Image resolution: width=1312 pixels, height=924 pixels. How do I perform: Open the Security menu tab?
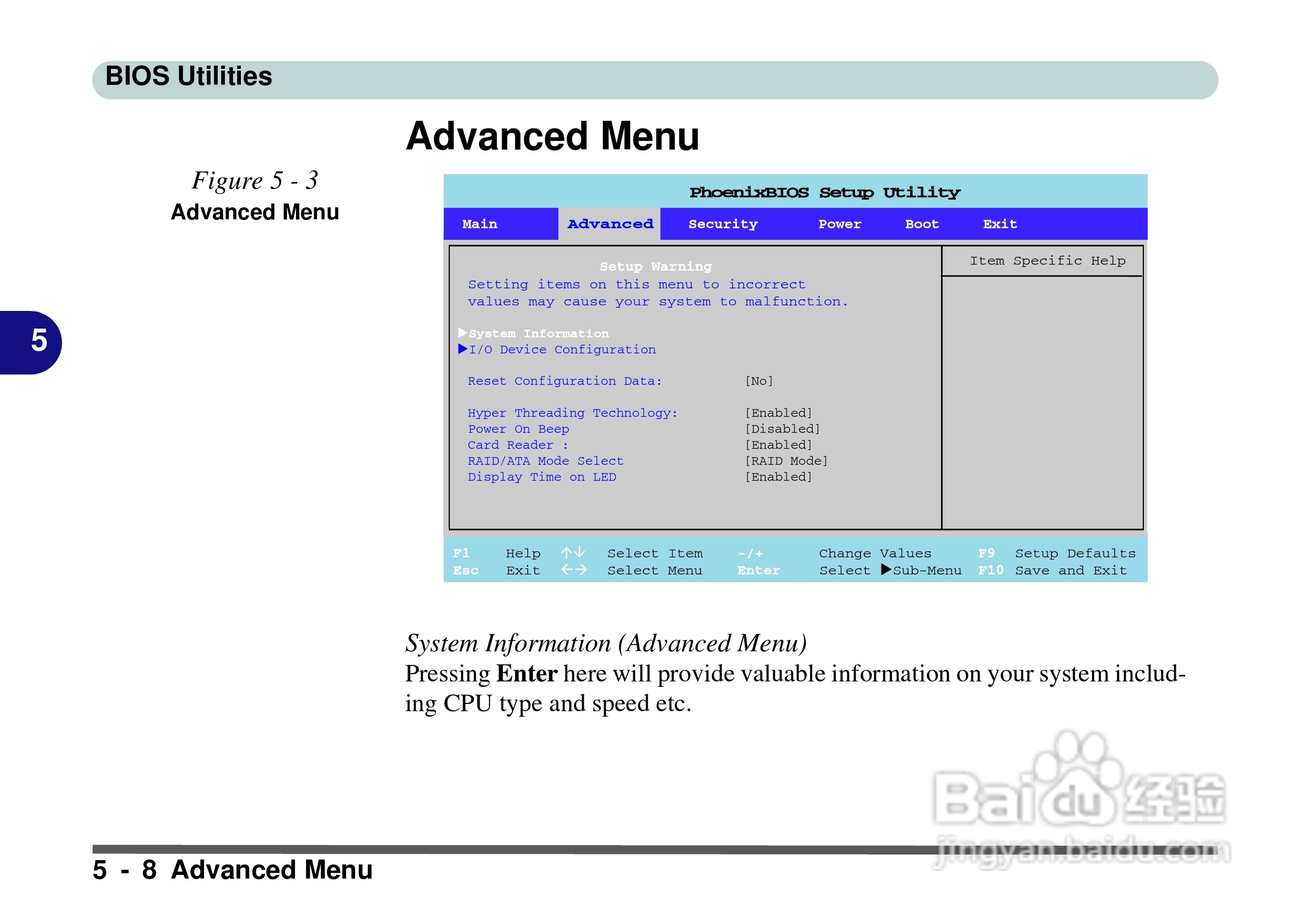click(722, 224)
